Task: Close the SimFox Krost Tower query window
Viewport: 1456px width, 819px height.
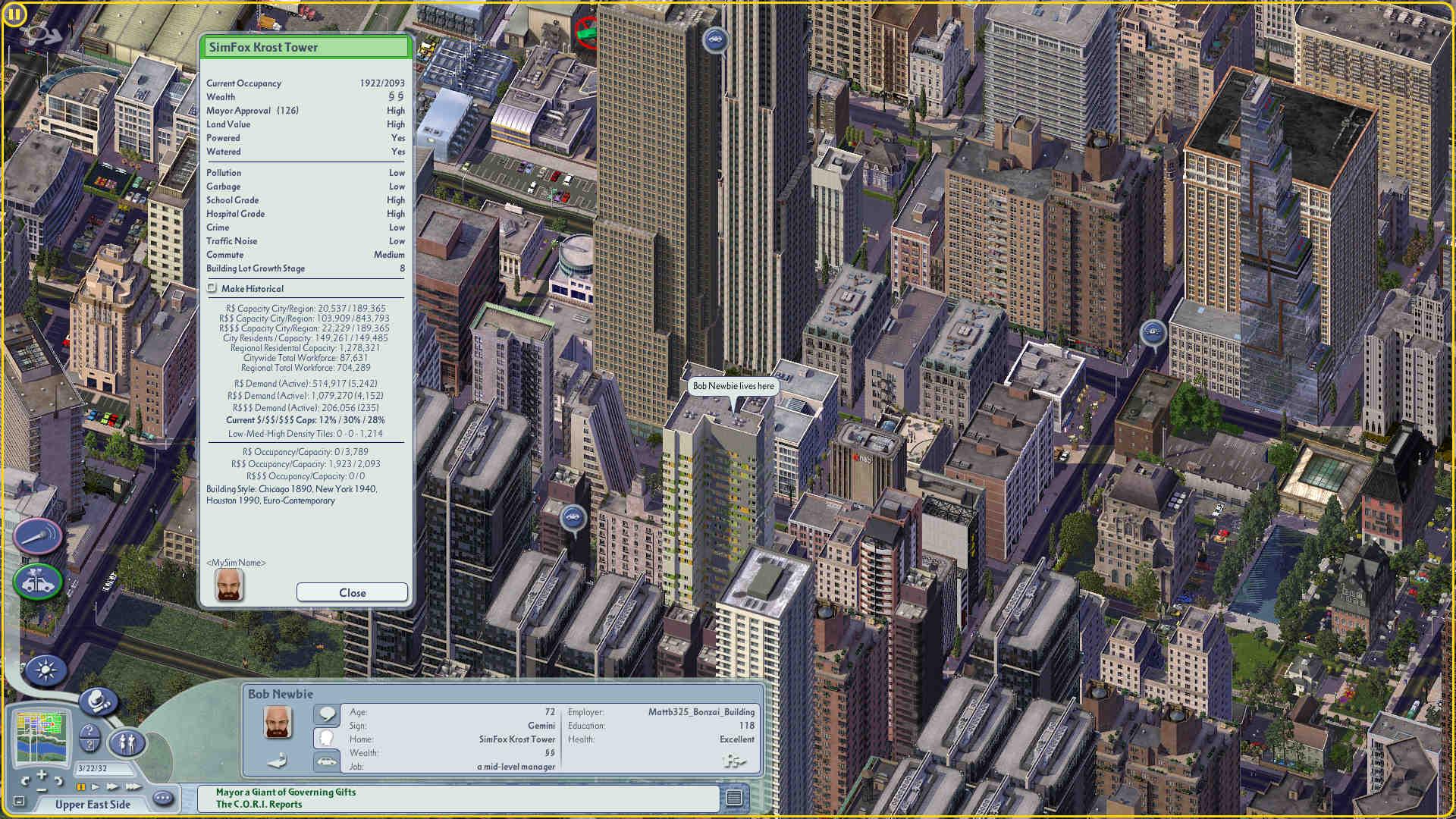Action: 352,592
